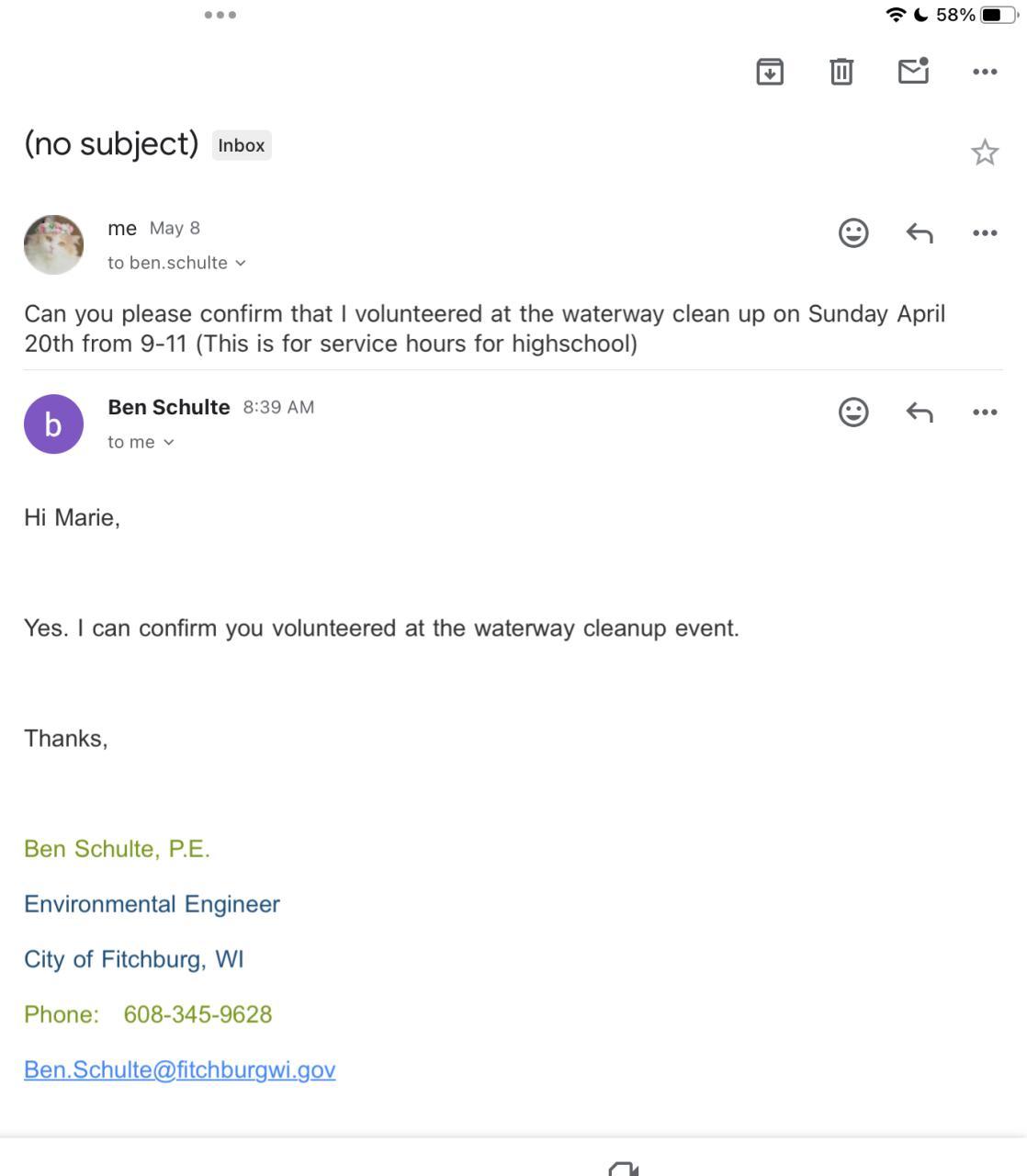Open more options for May 8 message
Viewport: 1027px width, 1176px height.
pos(985,232)
